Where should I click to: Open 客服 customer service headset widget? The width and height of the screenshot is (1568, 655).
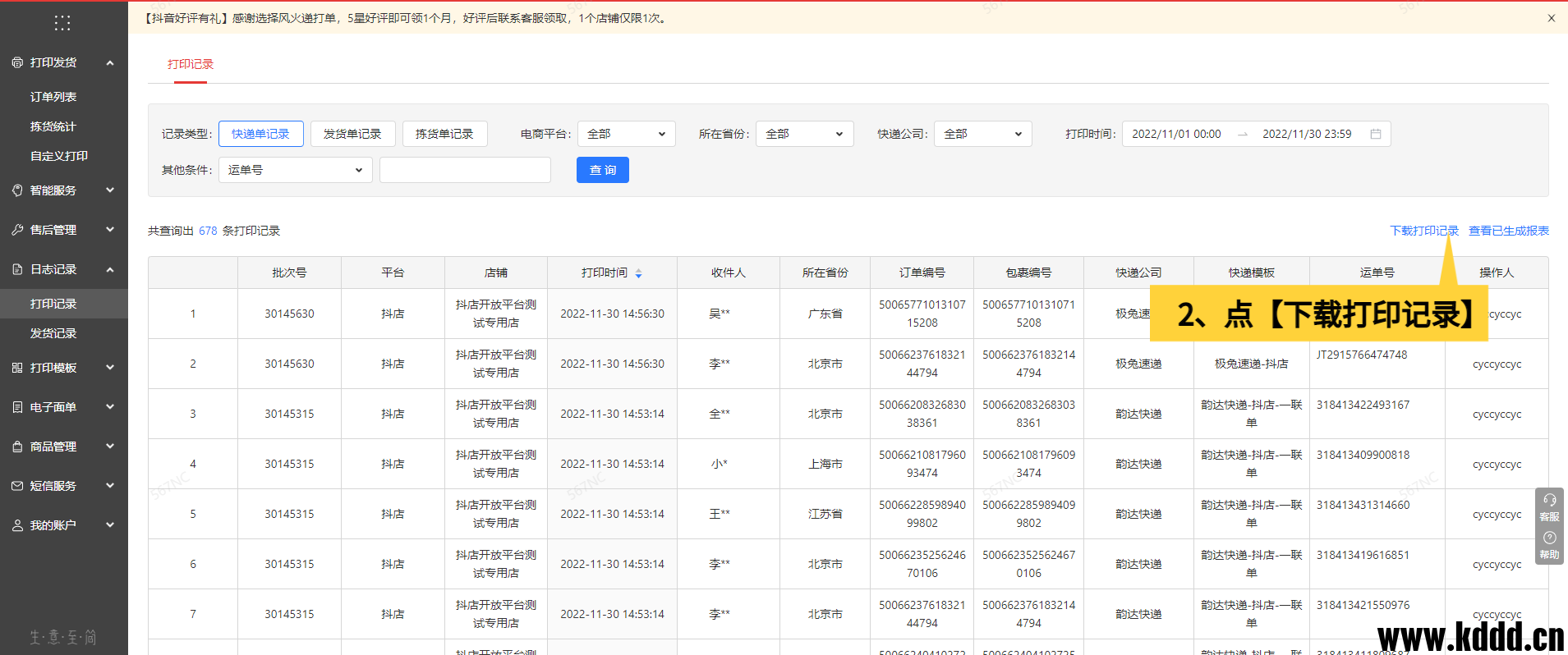coord(1549,507)
